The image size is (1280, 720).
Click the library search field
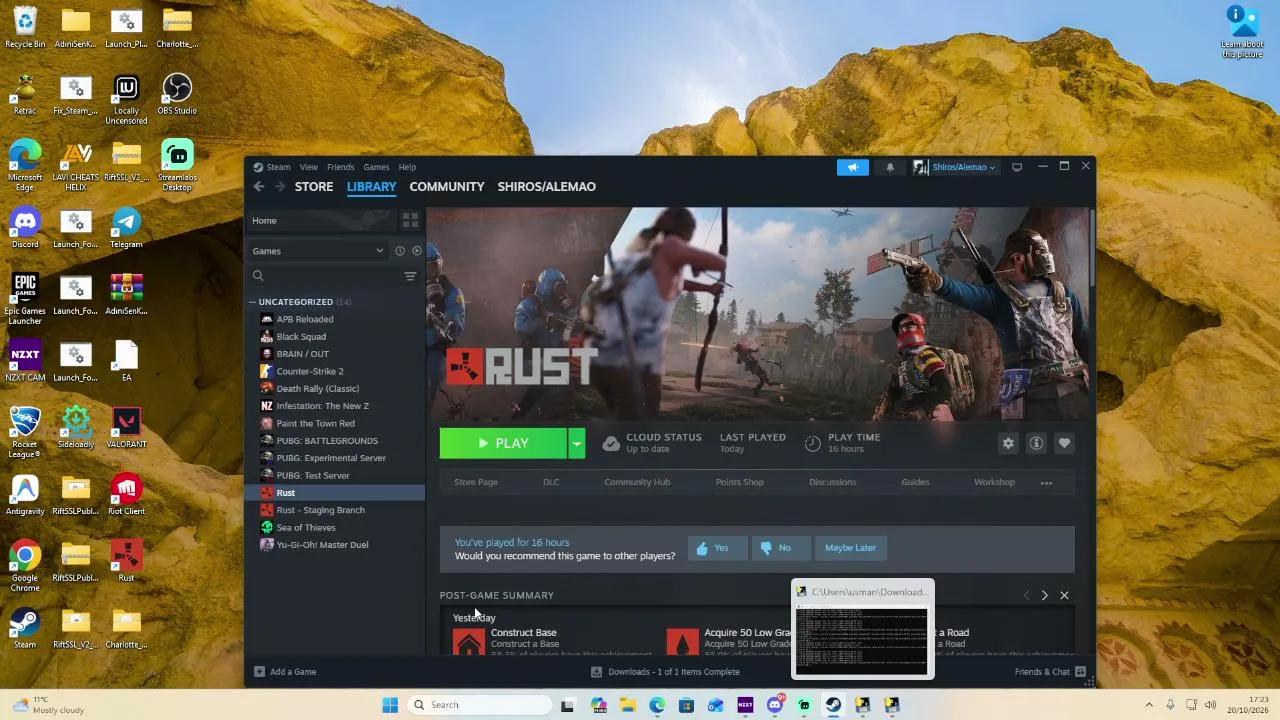(x=325, y=276)
